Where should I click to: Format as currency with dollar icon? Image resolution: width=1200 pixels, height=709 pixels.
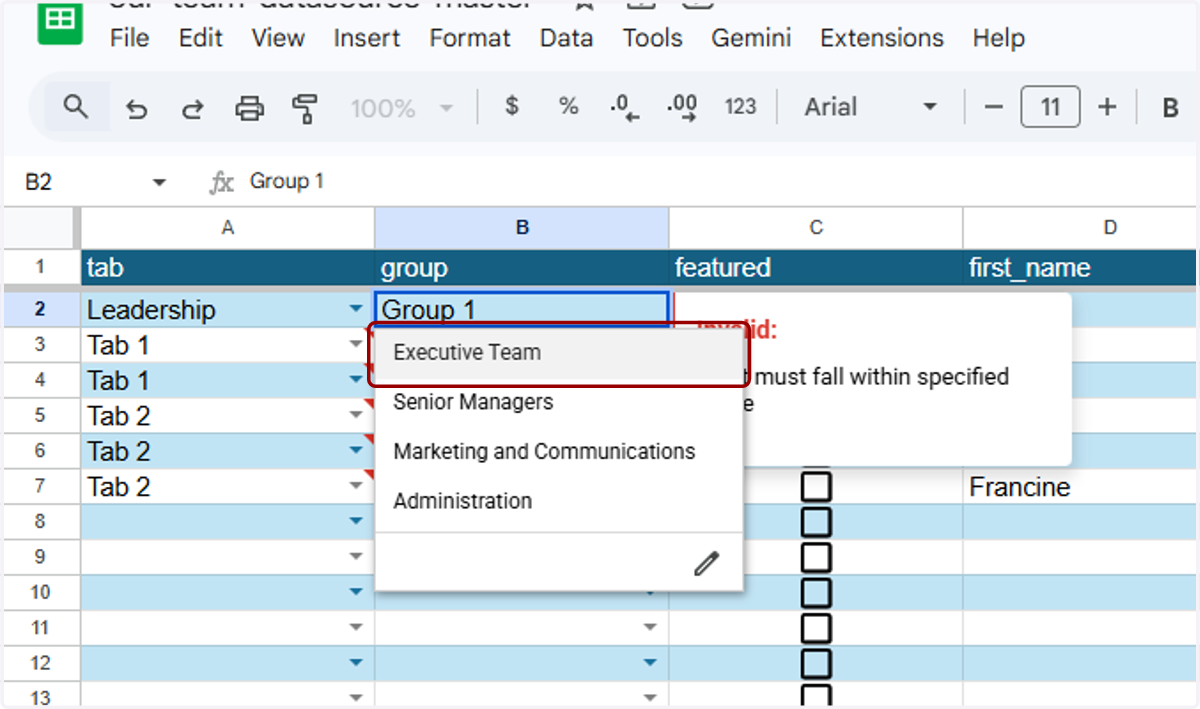tap(512, 106)
